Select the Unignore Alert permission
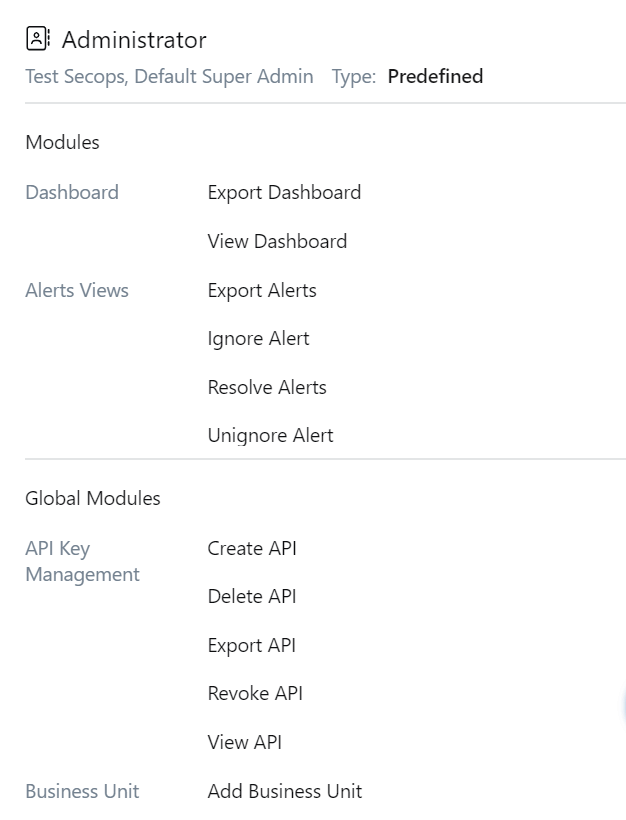Screen dimensions: 626x820 270,435
